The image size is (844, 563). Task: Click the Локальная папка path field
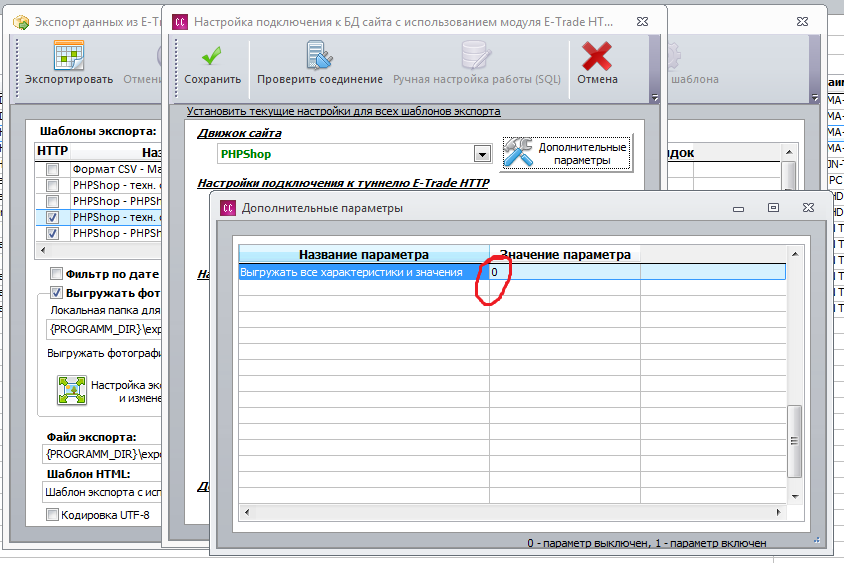(104, 329)
